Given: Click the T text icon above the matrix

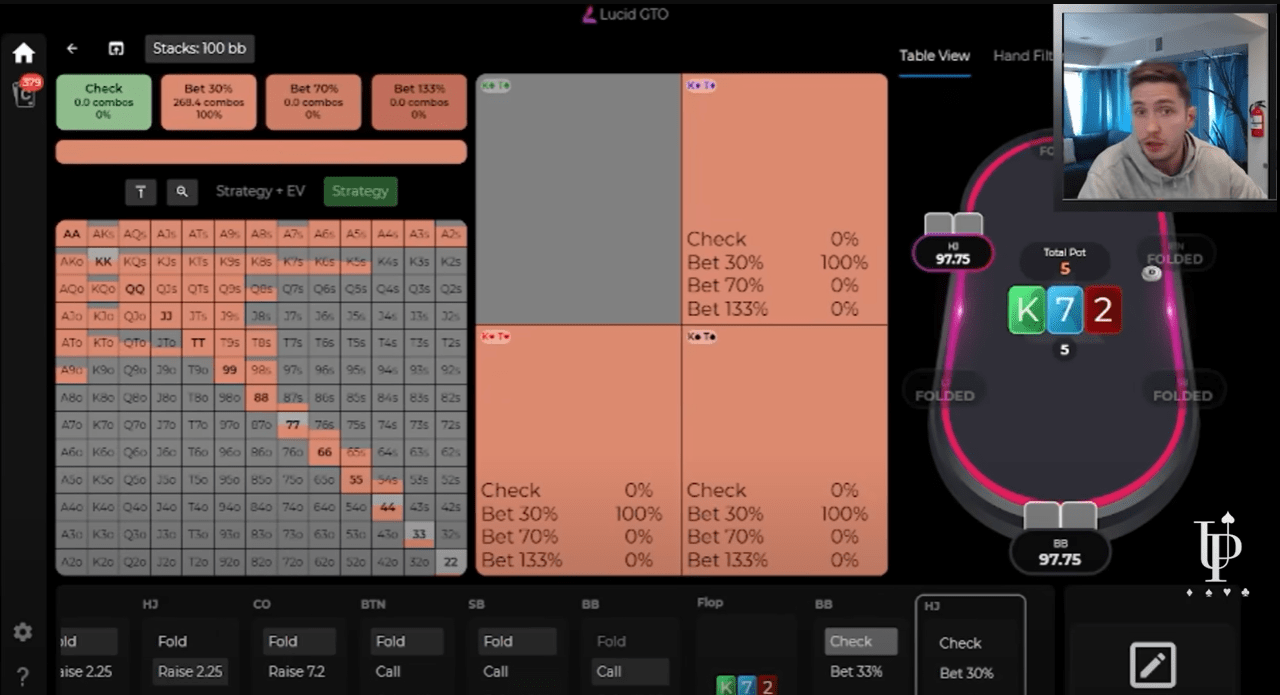Looking at the screenshot, I should 140,191.
